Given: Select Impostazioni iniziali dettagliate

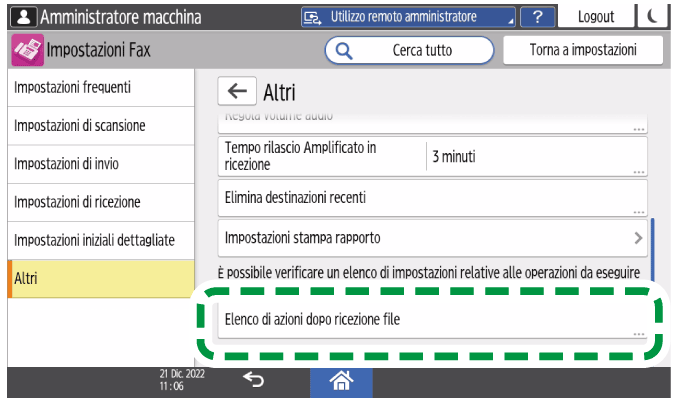Looking at the screenshot, I should coord(96,240).
